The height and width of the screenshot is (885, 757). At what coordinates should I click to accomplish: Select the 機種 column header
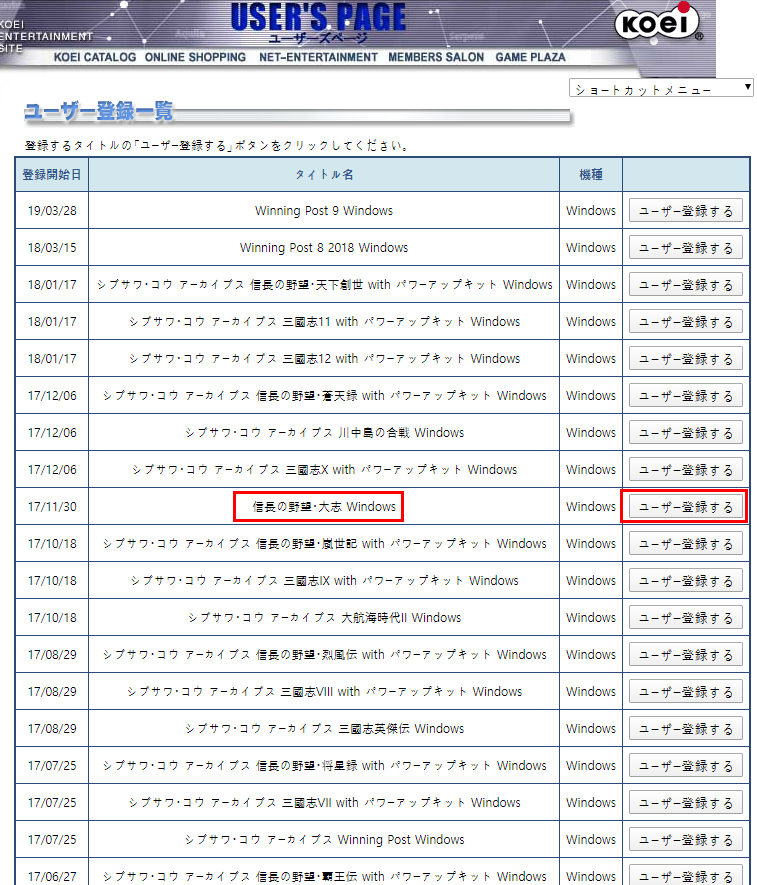[591, 174]
